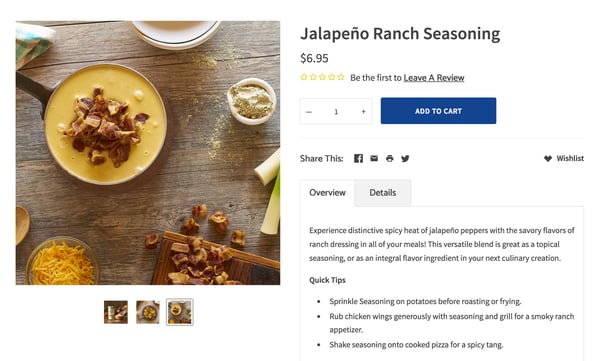Decrease quantity with minus button
600x361 pixels.
(x=309, y=112)
